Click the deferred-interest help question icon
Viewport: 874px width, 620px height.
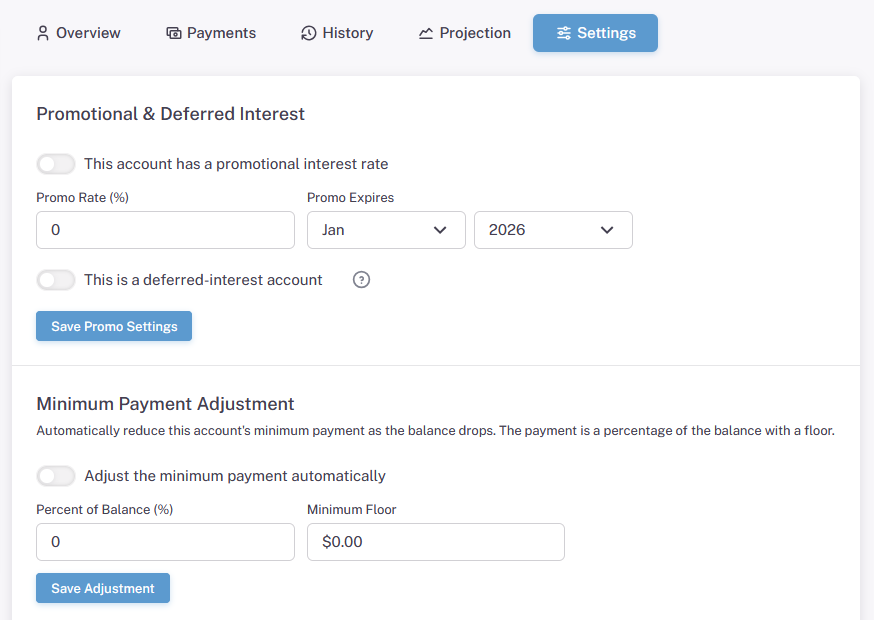(x=361, y=280)
